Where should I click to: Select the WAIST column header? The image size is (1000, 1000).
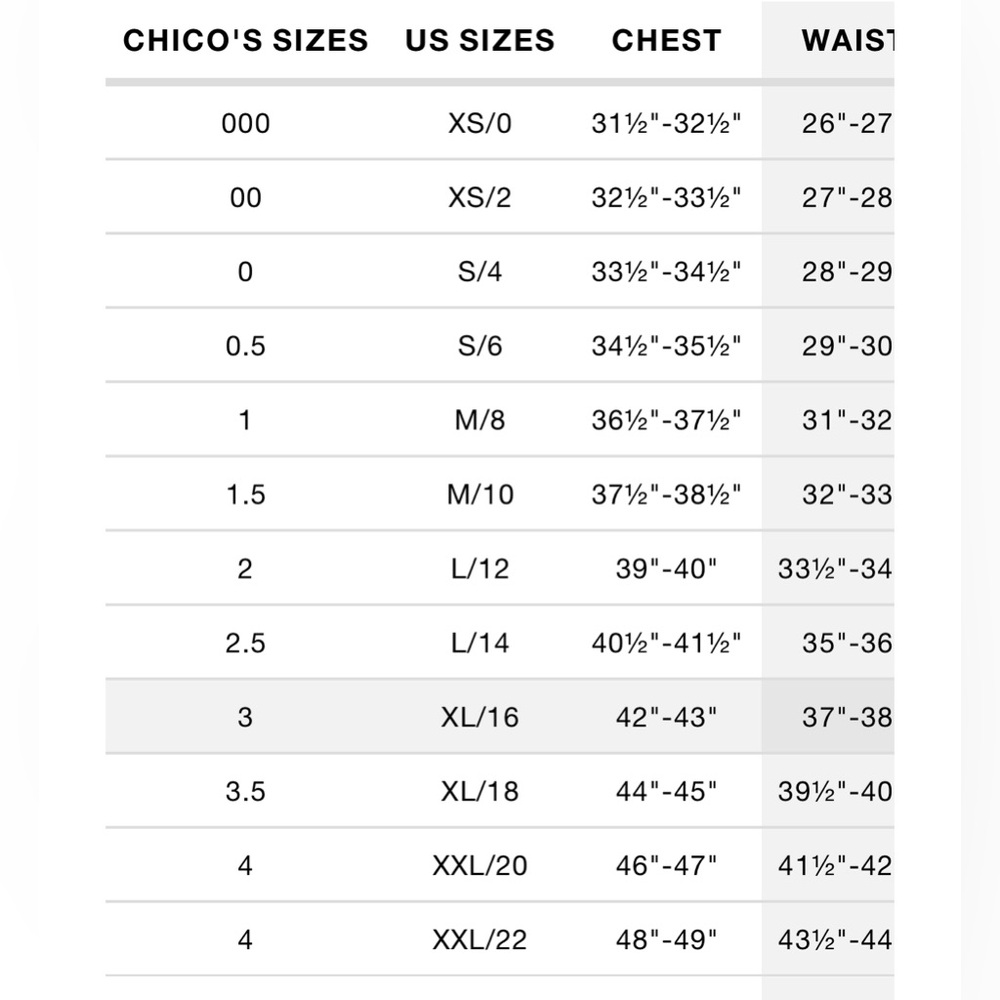848,40
